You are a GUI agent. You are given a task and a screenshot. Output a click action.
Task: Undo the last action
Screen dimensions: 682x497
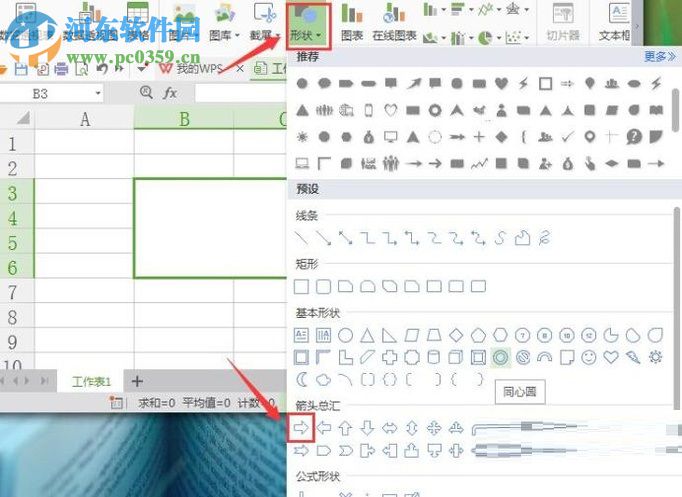[x=101, y=69]
